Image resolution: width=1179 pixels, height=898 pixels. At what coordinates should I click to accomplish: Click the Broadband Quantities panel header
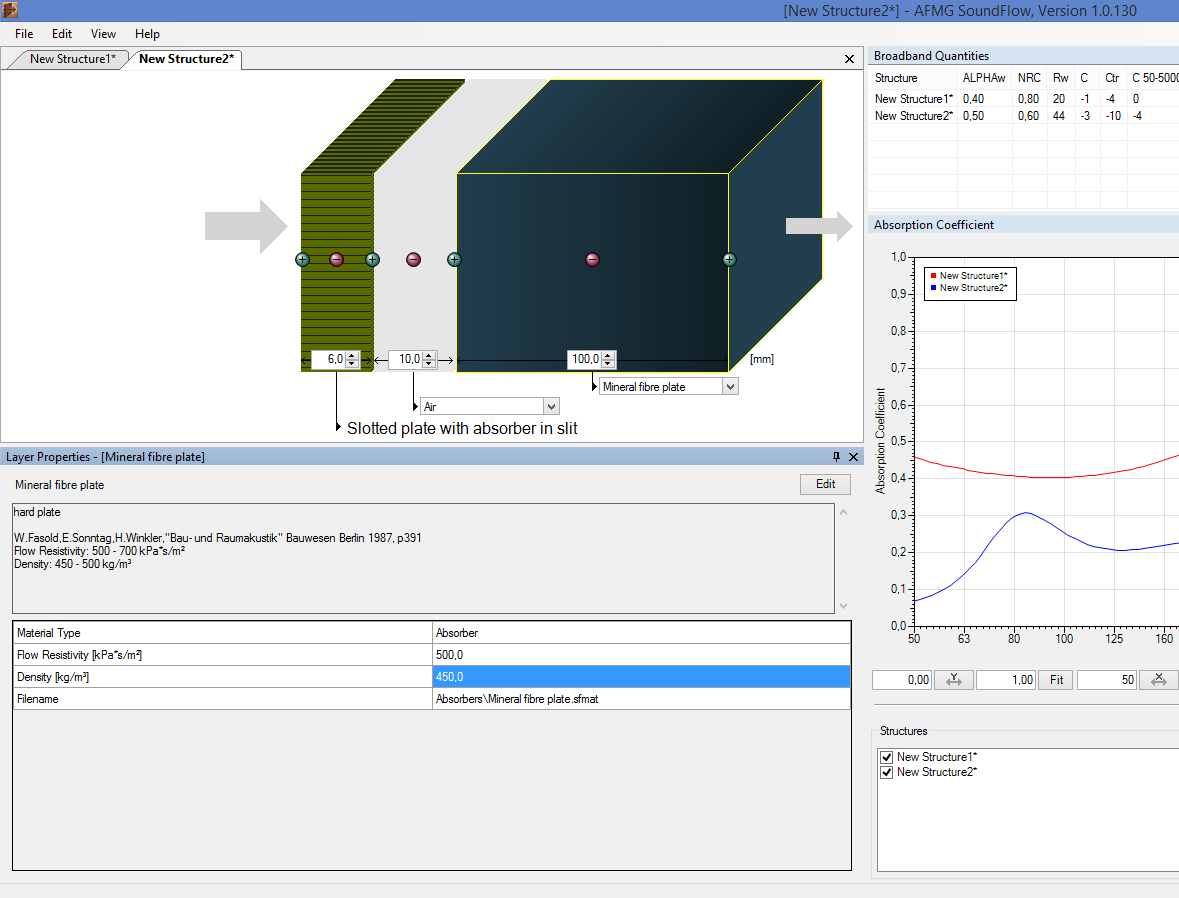tap(1023, 56)
